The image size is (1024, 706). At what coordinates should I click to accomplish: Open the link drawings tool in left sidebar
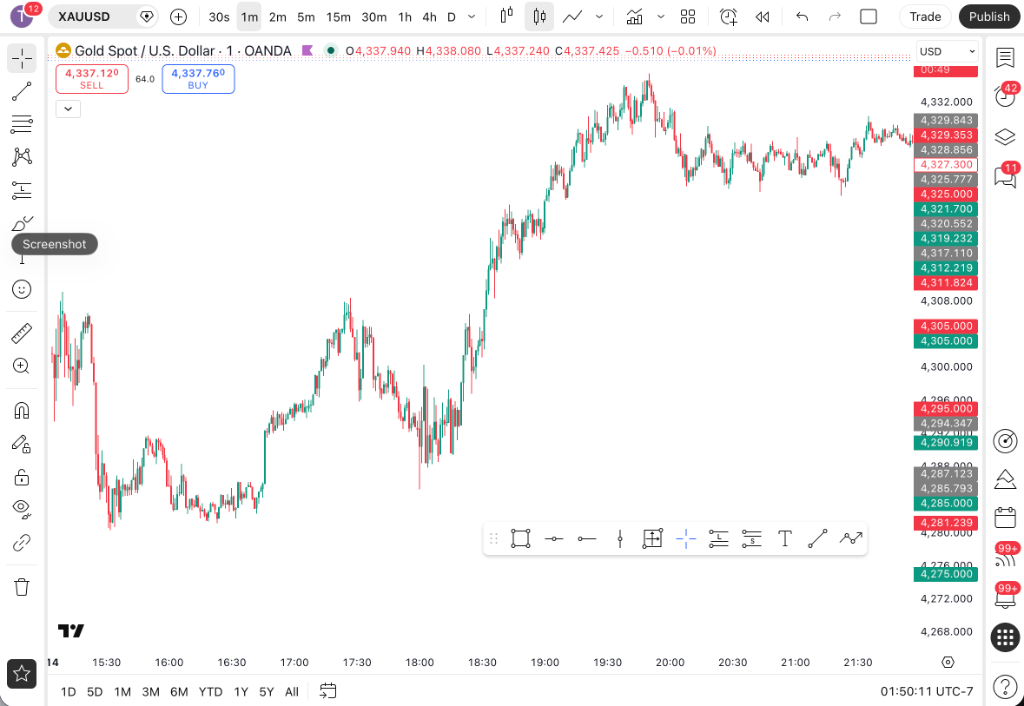point(22,543)
